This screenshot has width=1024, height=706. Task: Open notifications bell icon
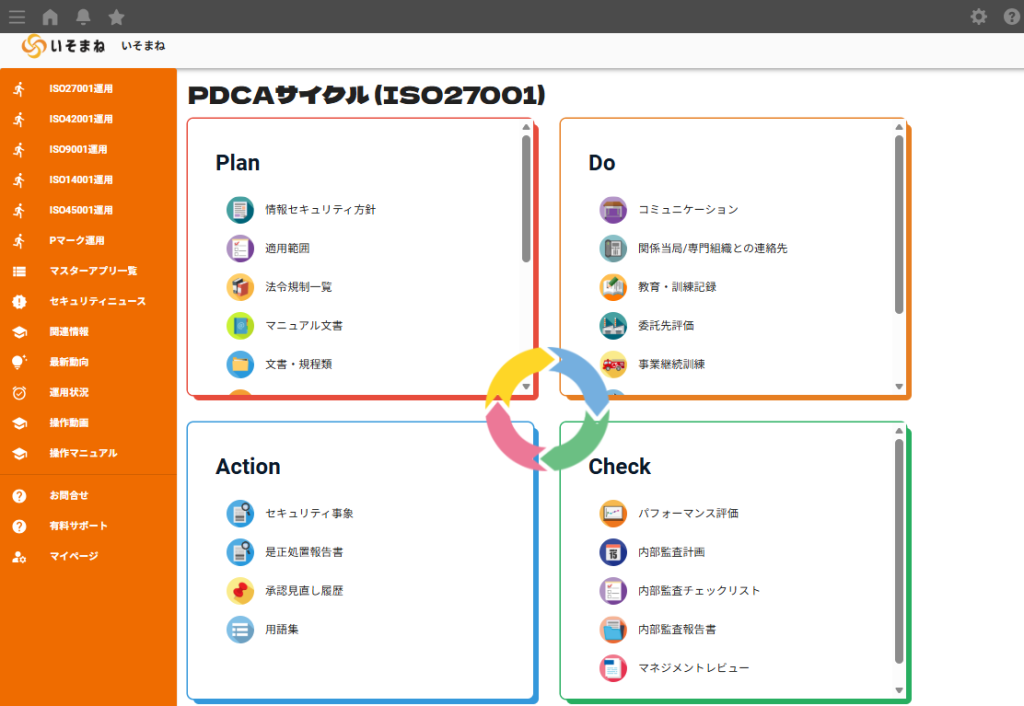(83, 16)
